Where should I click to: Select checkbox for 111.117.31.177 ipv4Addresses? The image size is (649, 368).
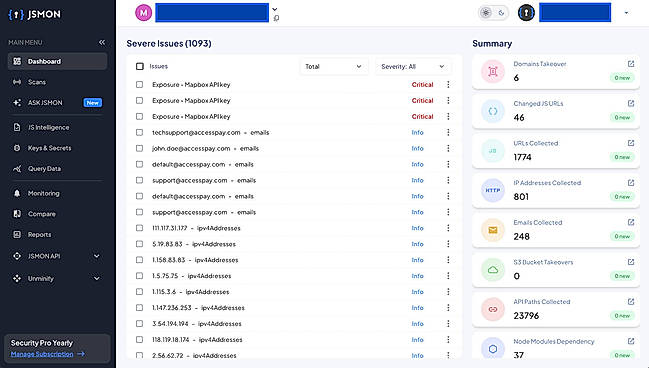(139, 228)
